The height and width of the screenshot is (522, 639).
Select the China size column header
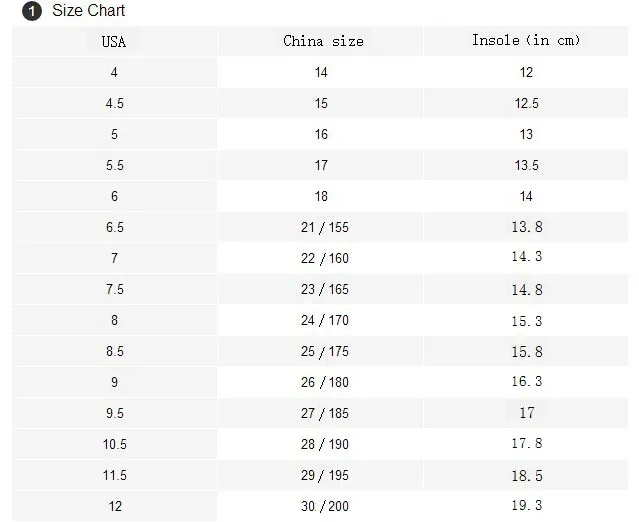[x=320, y=42]
